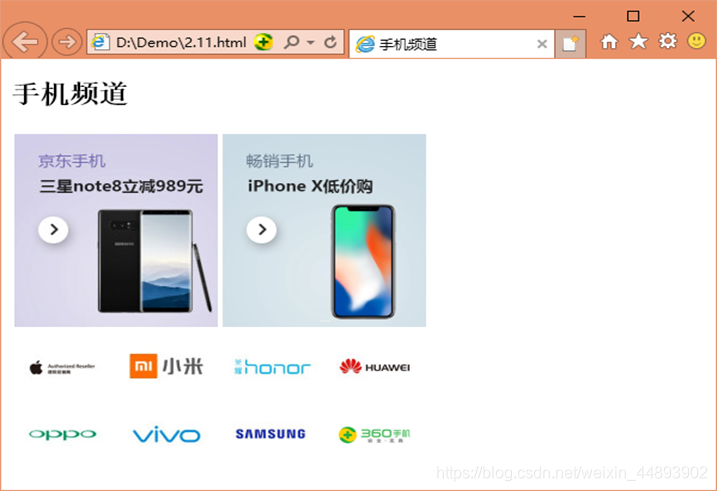Click the OPPO brand logo

click(63, 434)
